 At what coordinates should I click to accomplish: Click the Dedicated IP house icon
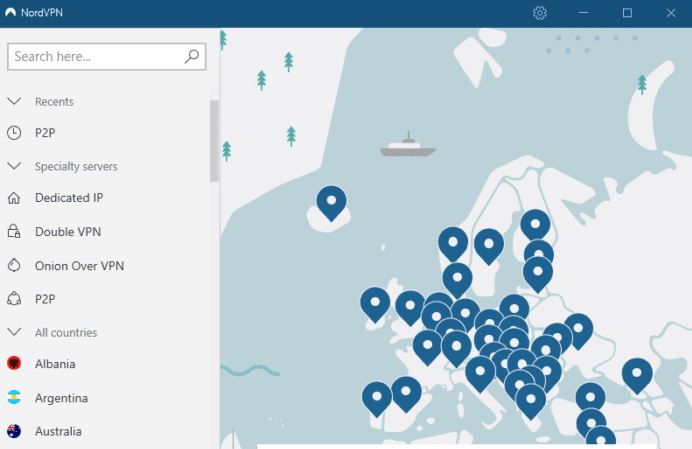tap(14, 198)
